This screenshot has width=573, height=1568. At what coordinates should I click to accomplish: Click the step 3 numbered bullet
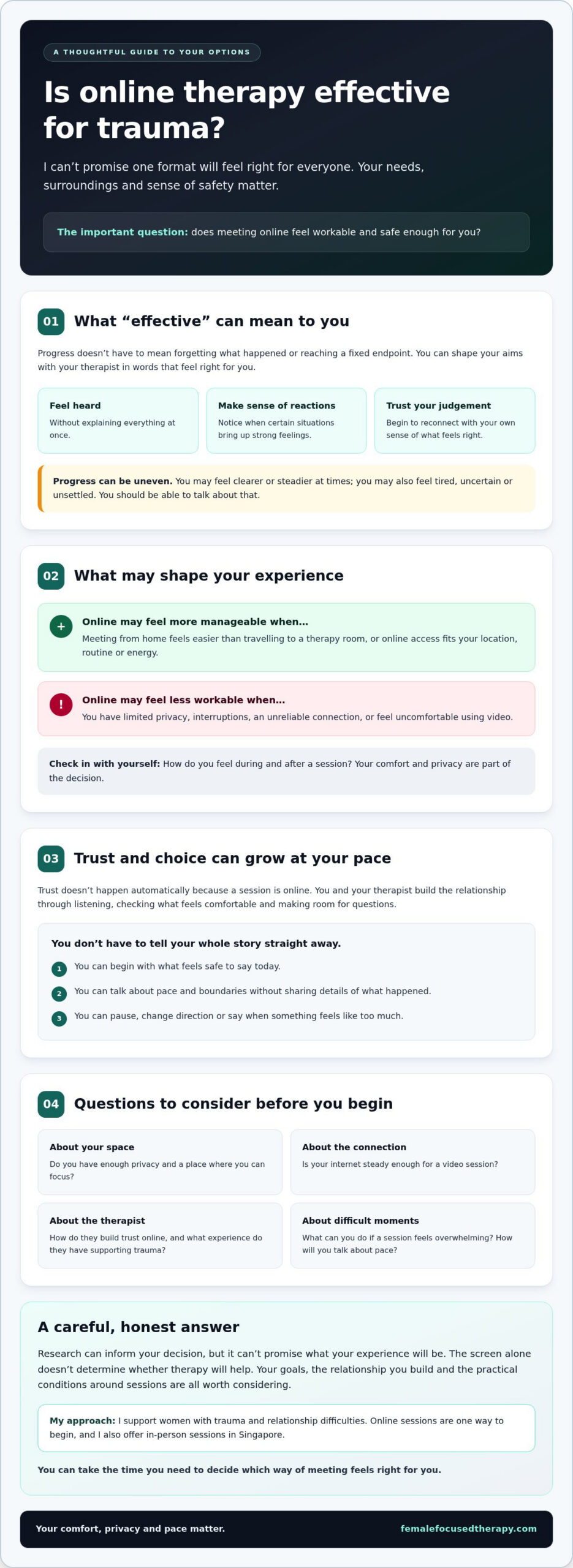(x=59, y=1019)
